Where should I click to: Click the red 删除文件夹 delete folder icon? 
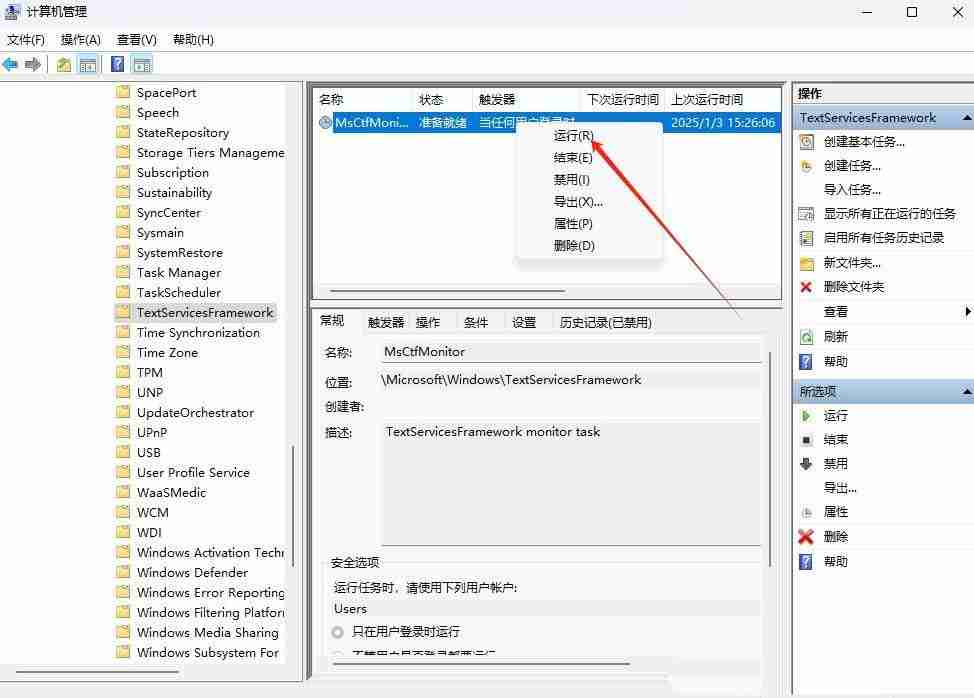pos(807,287)
